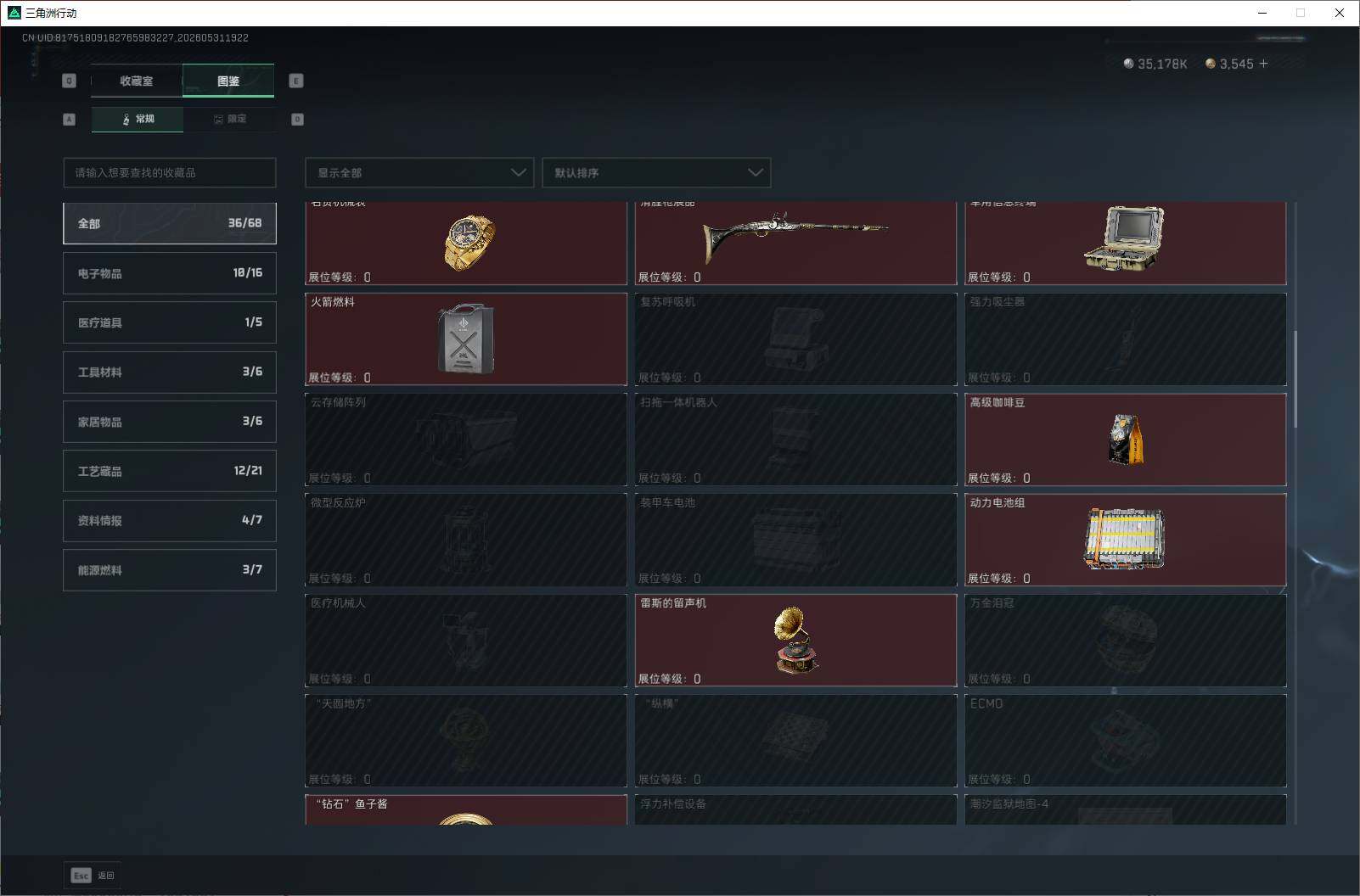This screenshot has width=1360, height=896.
Task: Click the 35,178K currency coin icon
Action: (1128, 64)
